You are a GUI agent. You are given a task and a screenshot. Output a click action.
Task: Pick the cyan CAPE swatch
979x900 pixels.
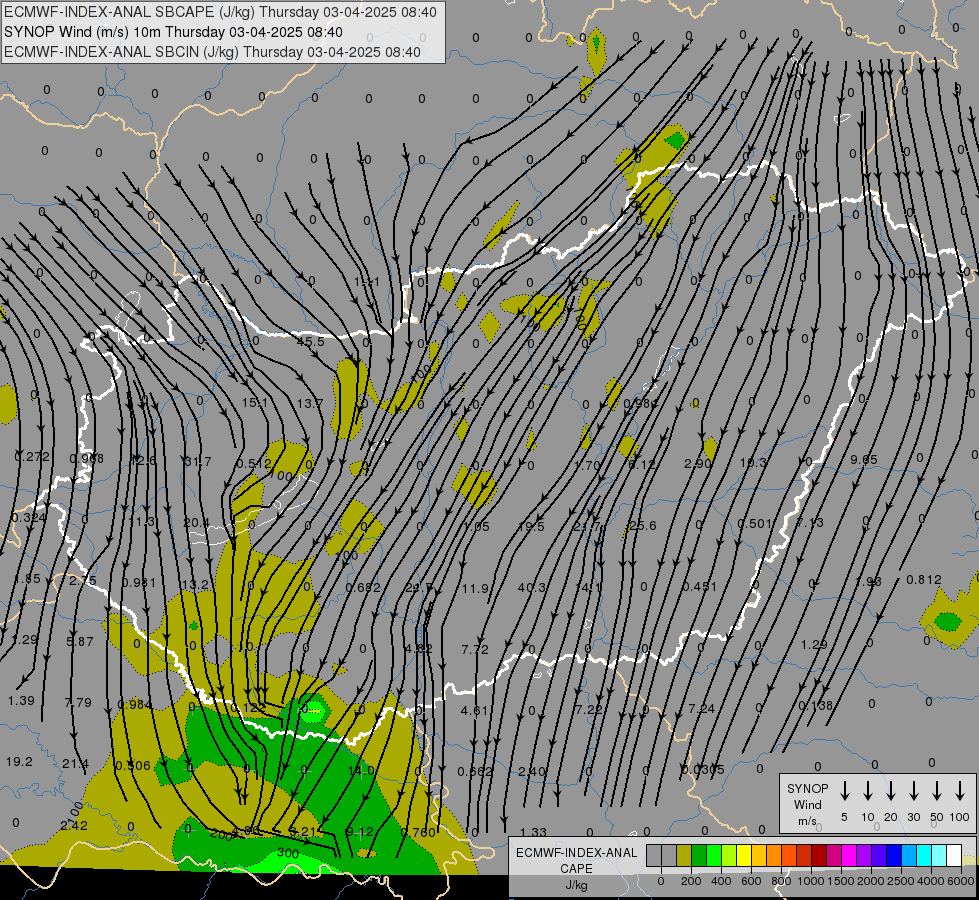click(923, 856)
